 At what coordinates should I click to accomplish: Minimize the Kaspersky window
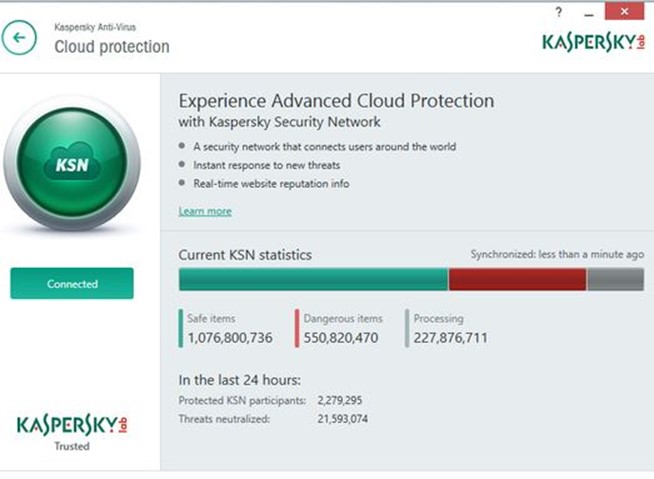(x=589, y=13)
